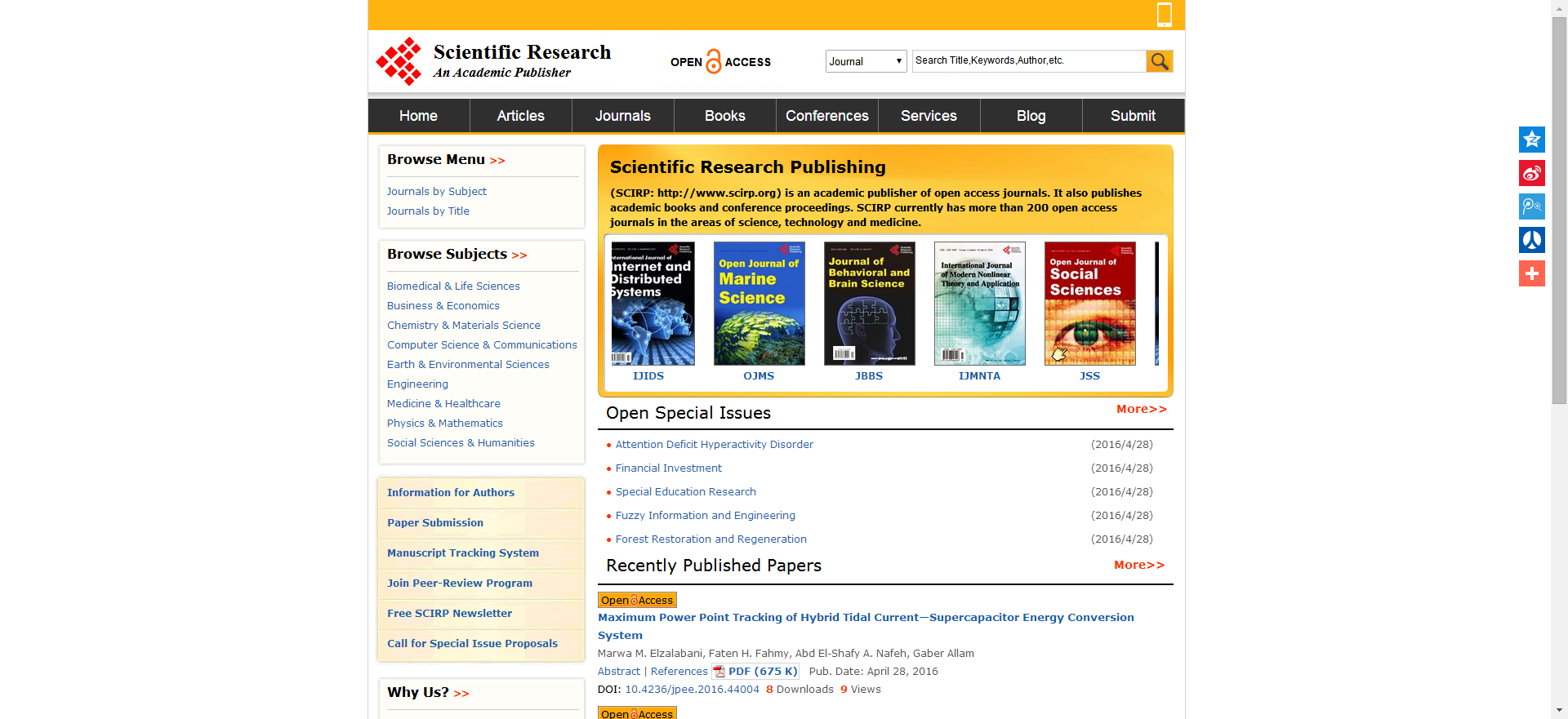
Task: Open Financial Investment special issue
Action: [669, 468]
